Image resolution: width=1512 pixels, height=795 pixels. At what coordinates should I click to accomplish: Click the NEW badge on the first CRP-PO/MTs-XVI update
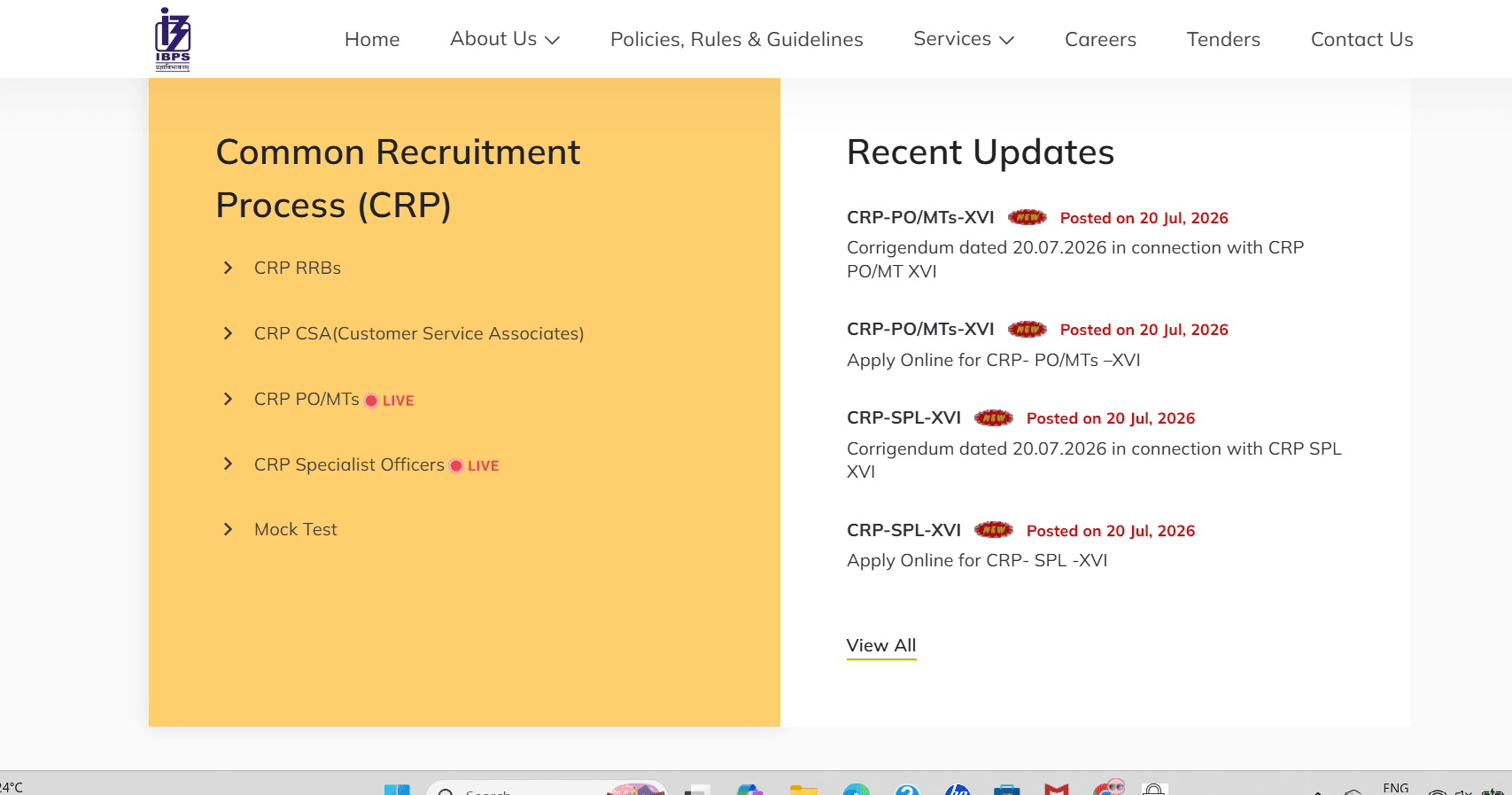1027,217
